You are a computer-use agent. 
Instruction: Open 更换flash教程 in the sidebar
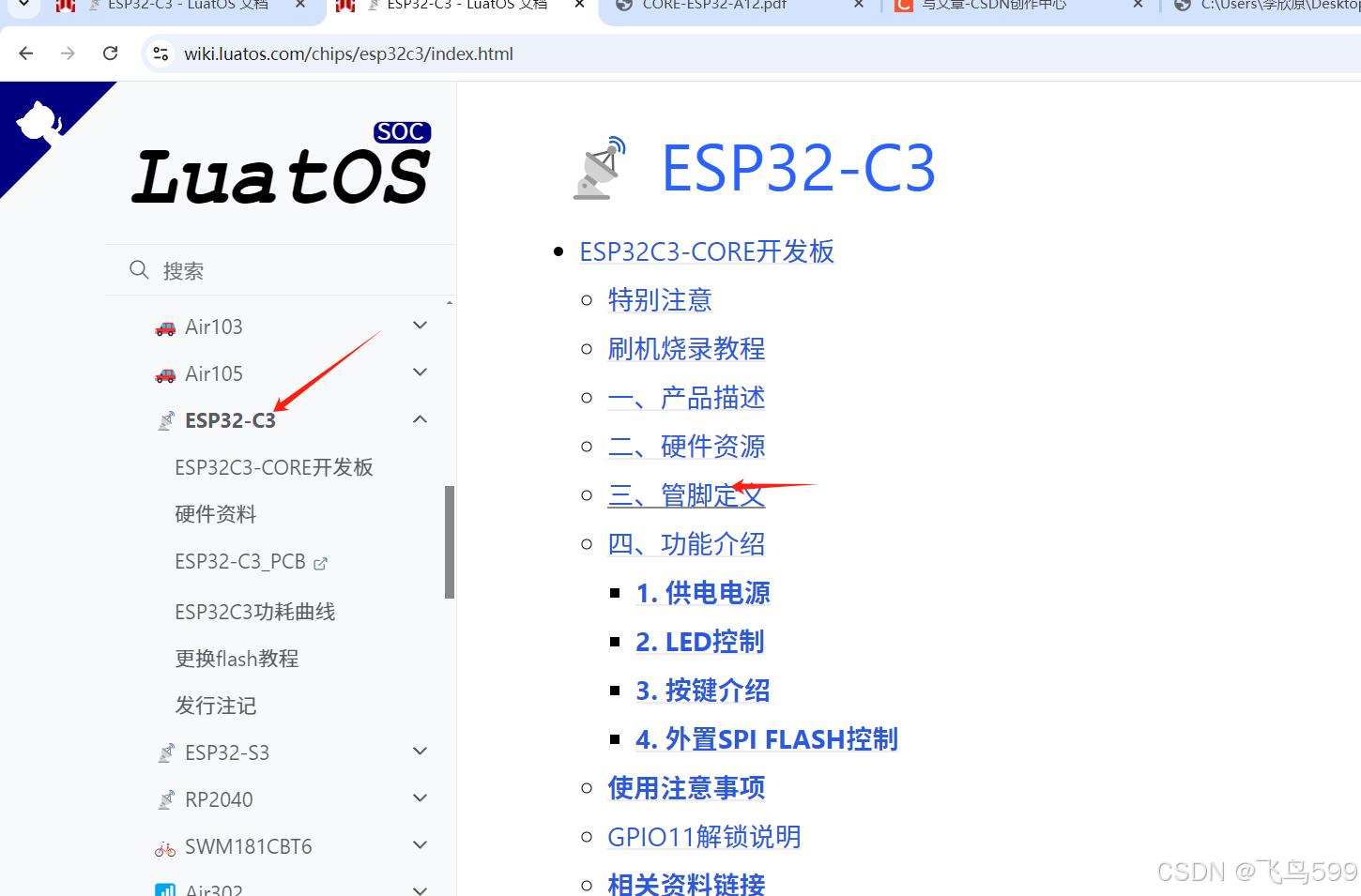(x=237, y=659)
